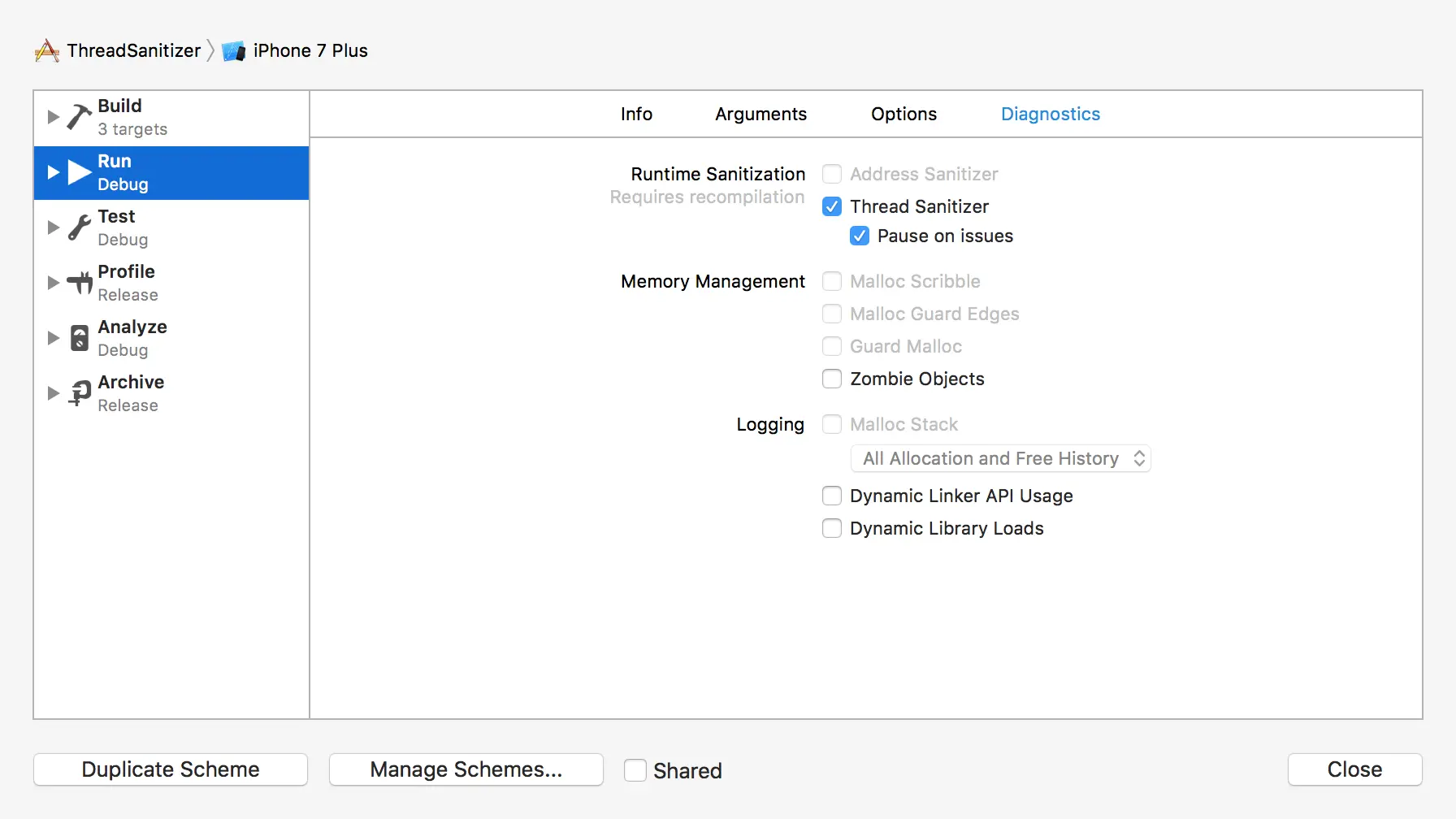This screenshot has height=819, width=1456.
Task: Click the Profile instrument icon
Action: [80, 283]
